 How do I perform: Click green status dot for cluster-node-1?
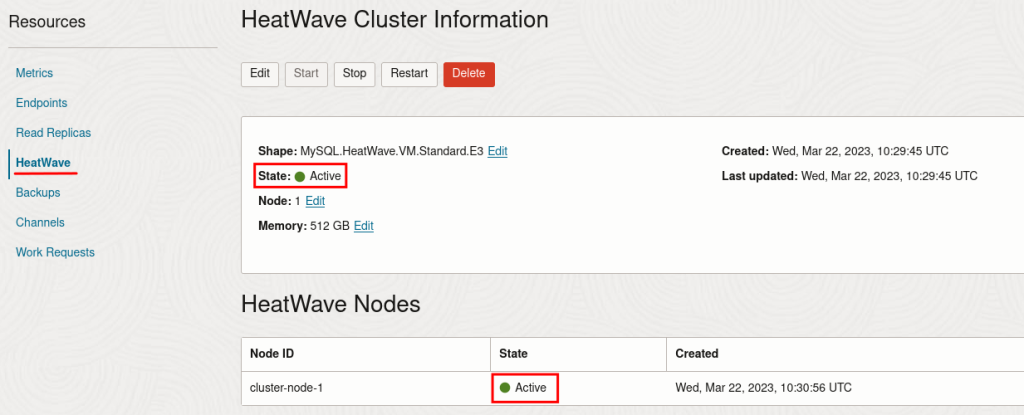(504, 388)
